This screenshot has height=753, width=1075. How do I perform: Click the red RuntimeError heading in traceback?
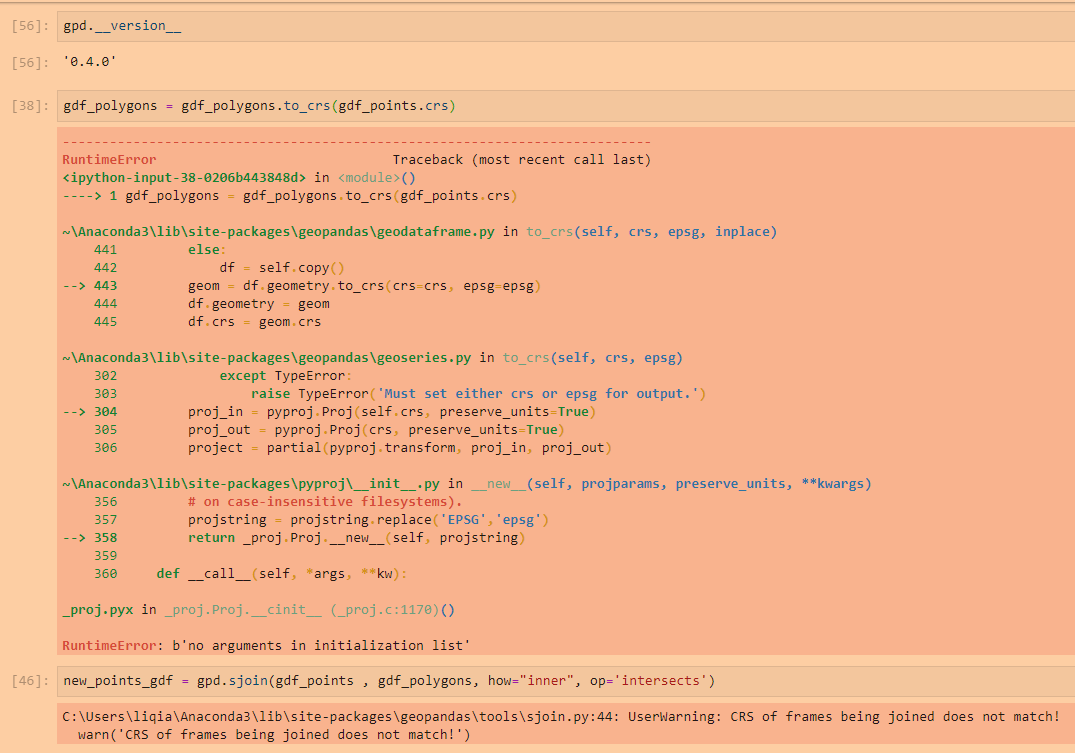tap(109, 160)
